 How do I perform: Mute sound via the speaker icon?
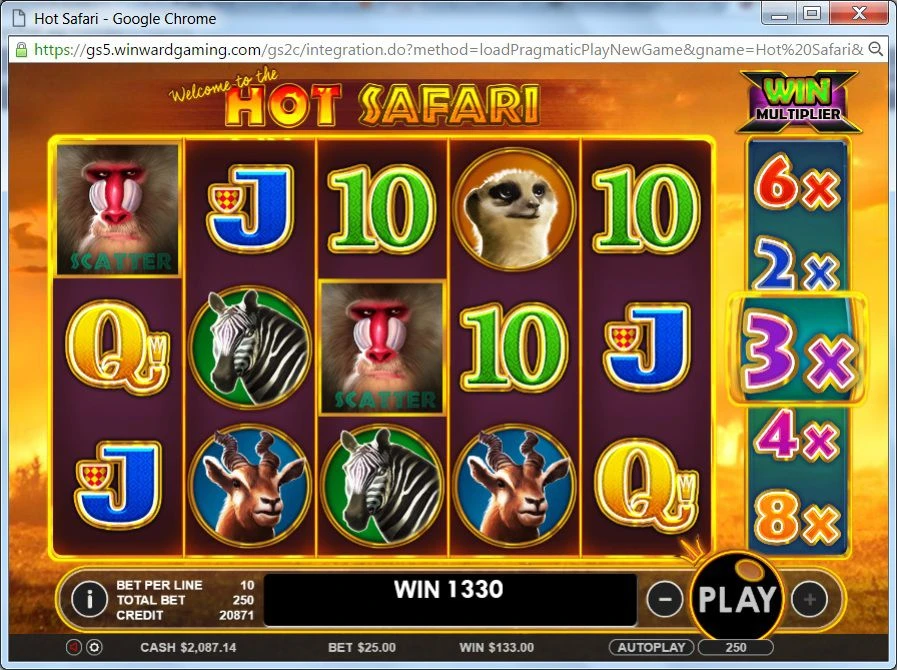73,648
